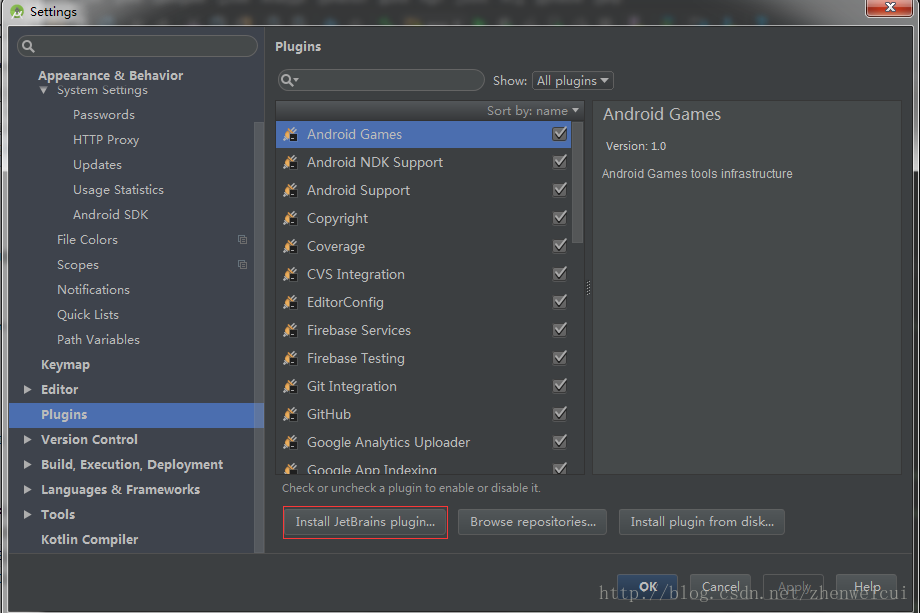Click the Android NDK Support plugin icon
Screen dimensions: 920x613
click(x=290, y=162)
